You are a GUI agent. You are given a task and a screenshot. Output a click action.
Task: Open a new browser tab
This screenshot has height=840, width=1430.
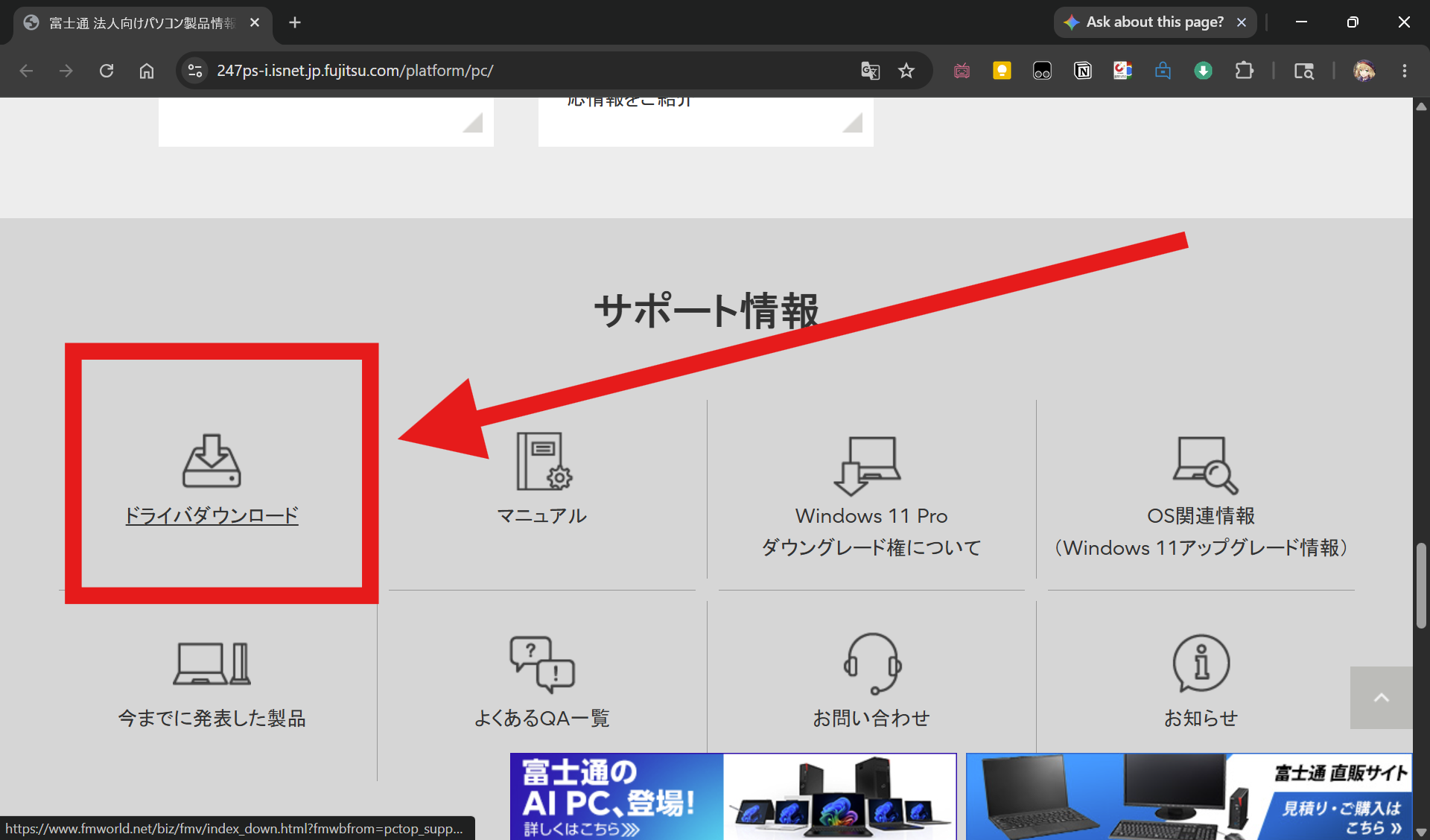point(295,22)
